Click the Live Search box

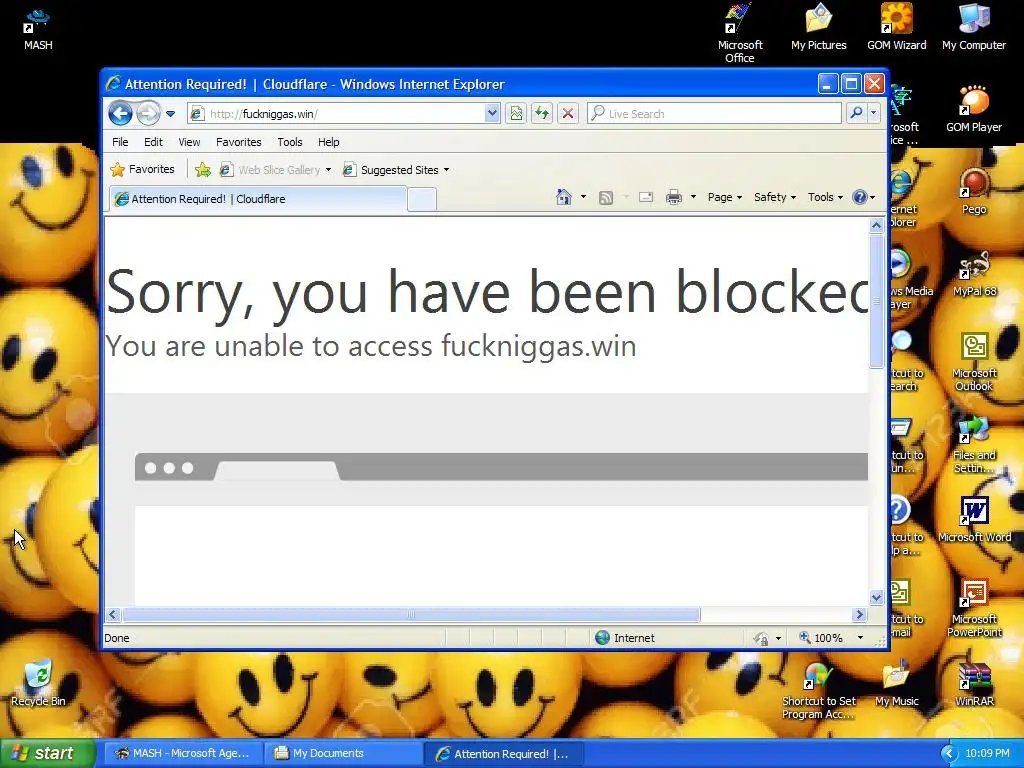(x=714, y=114)
